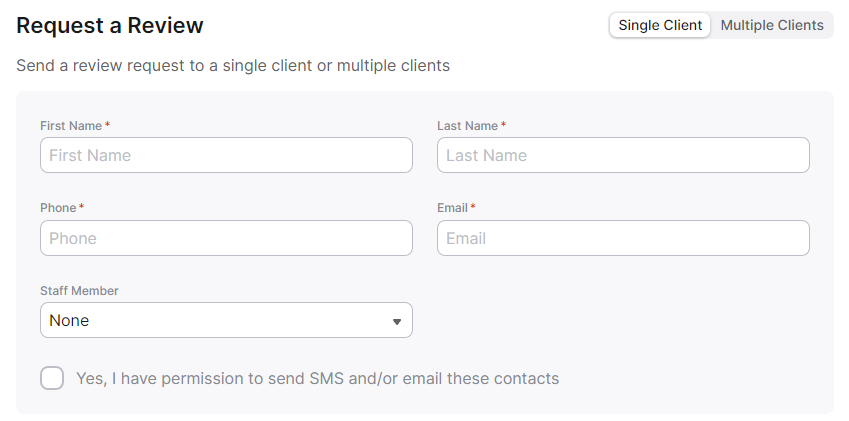Click the permission text beside the checkbox

coord(317,379)
